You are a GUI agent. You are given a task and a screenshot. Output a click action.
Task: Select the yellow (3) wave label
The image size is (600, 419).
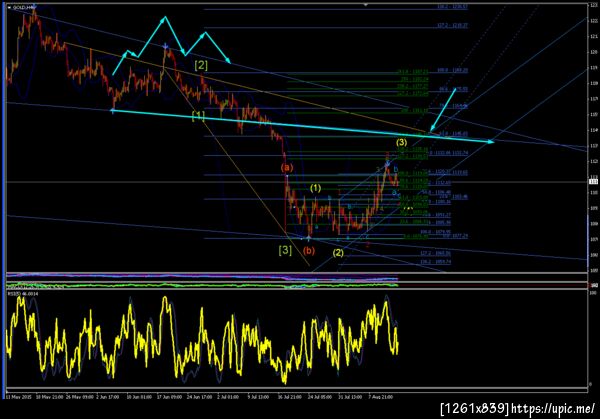click(401, 142)
